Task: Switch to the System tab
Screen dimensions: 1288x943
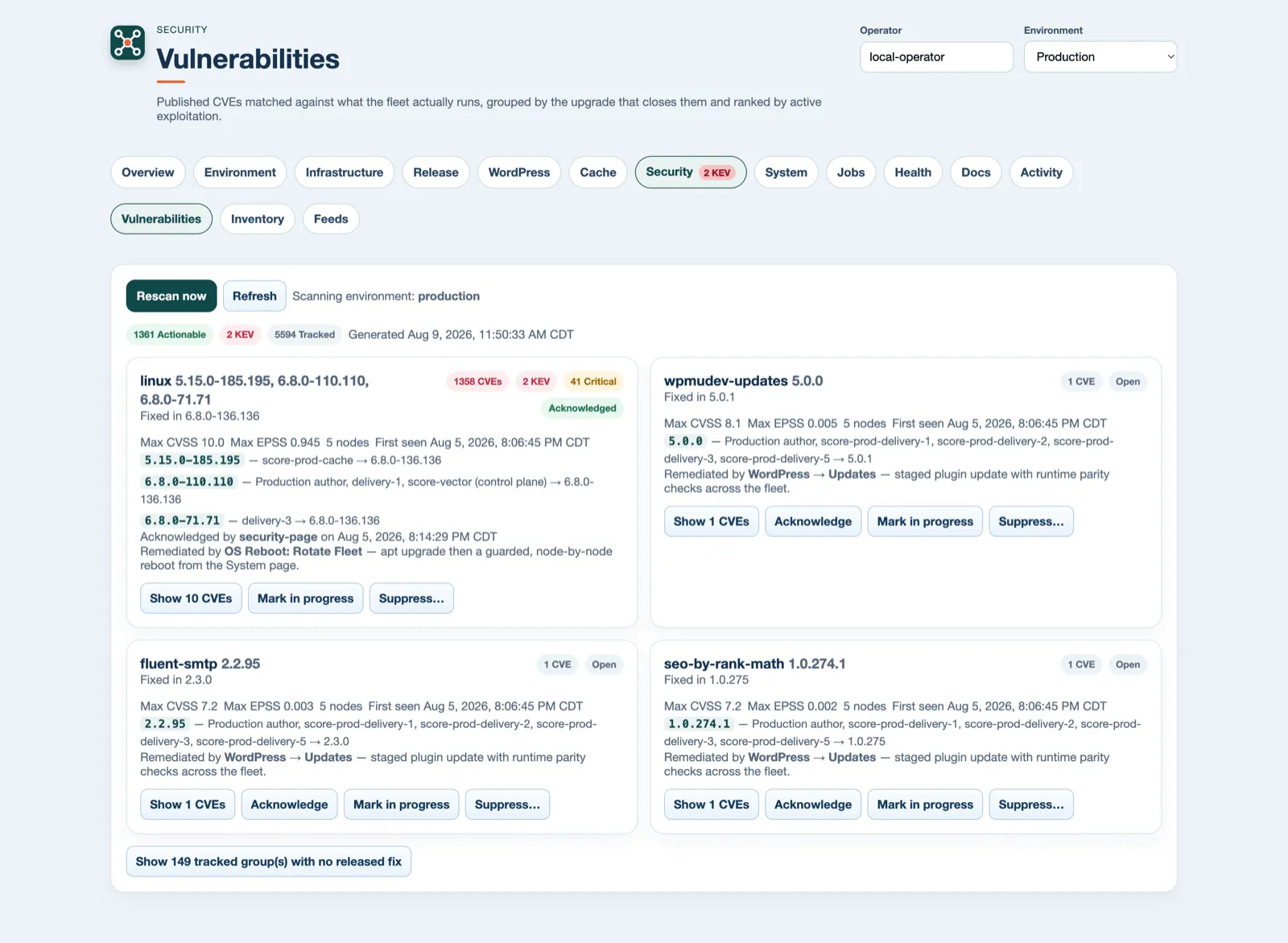Action: click(x=786, y=172)
